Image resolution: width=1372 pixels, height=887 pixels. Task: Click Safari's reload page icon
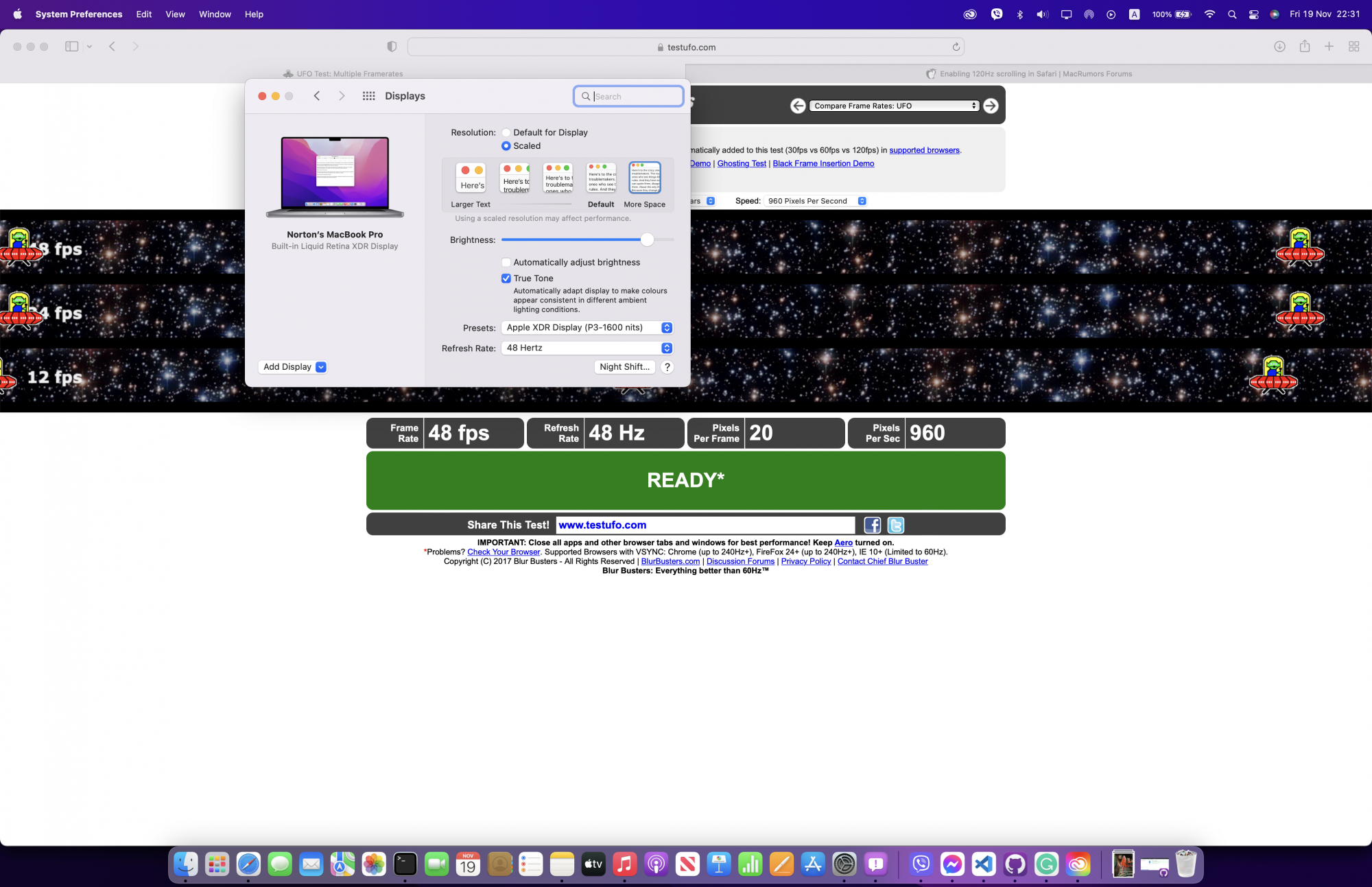[x=956, y=47]
